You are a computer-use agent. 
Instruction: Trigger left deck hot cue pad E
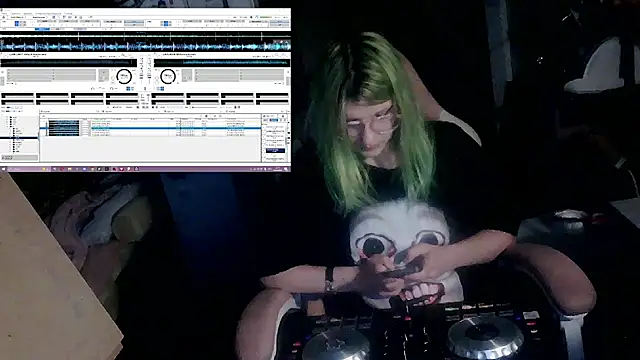tap(18, 102)
